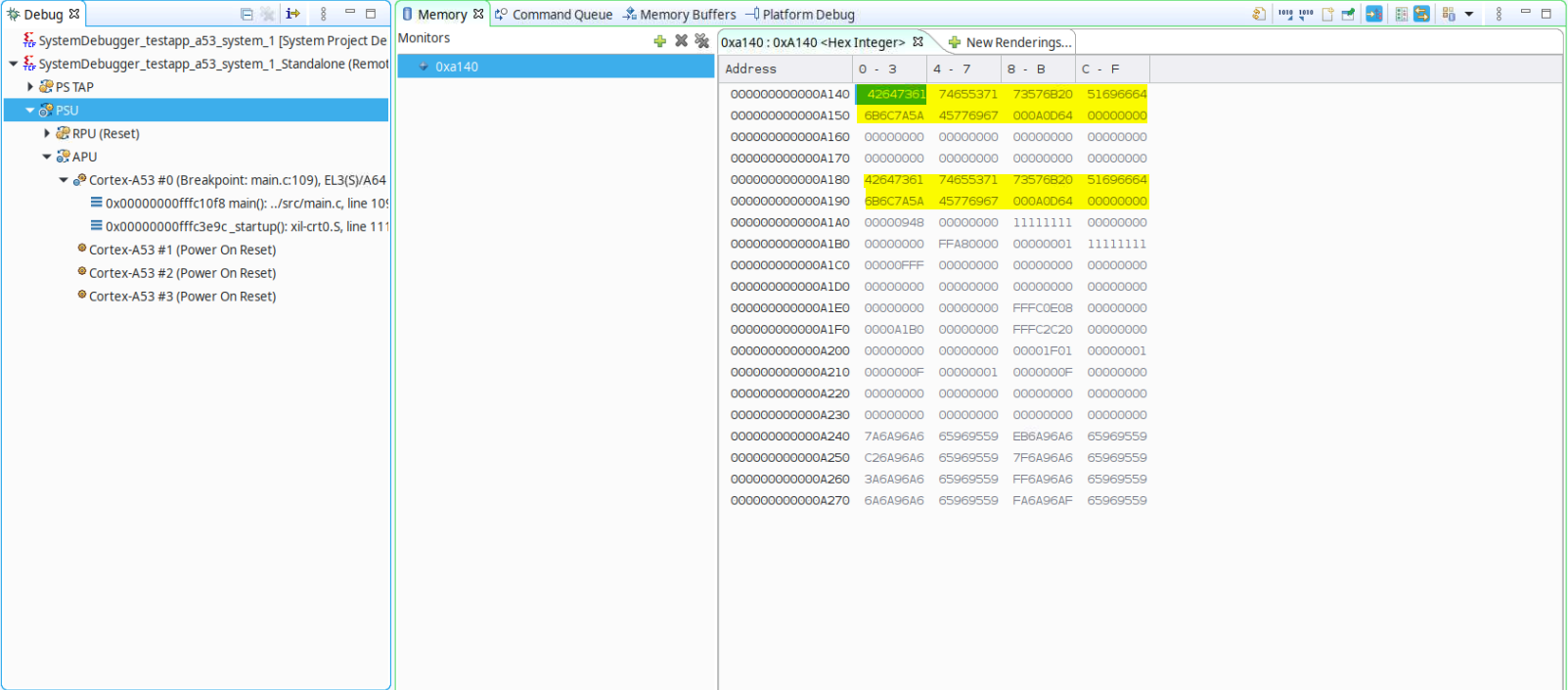
Task: Collapse the APU tree node
Action: [x=47, y=157]
